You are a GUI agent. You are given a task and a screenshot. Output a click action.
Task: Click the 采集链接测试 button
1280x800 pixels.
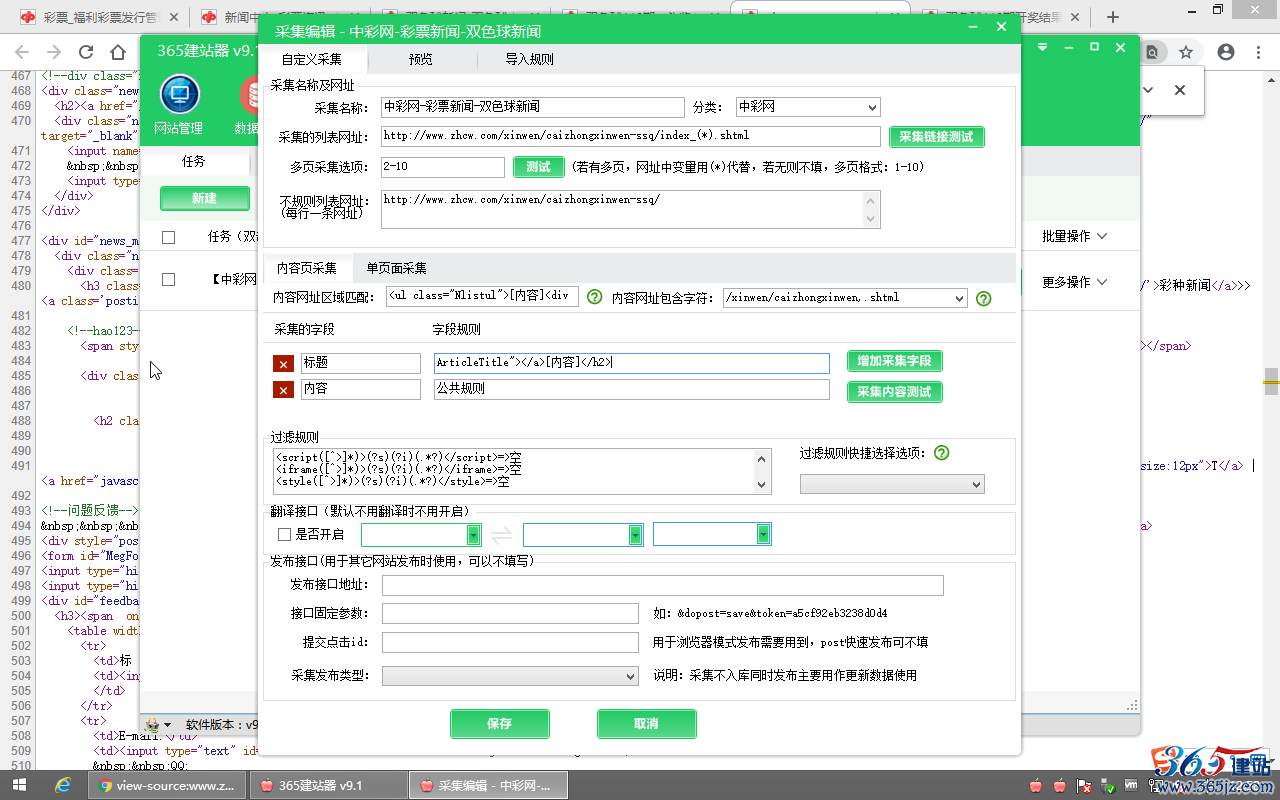[x=936, y=137]
